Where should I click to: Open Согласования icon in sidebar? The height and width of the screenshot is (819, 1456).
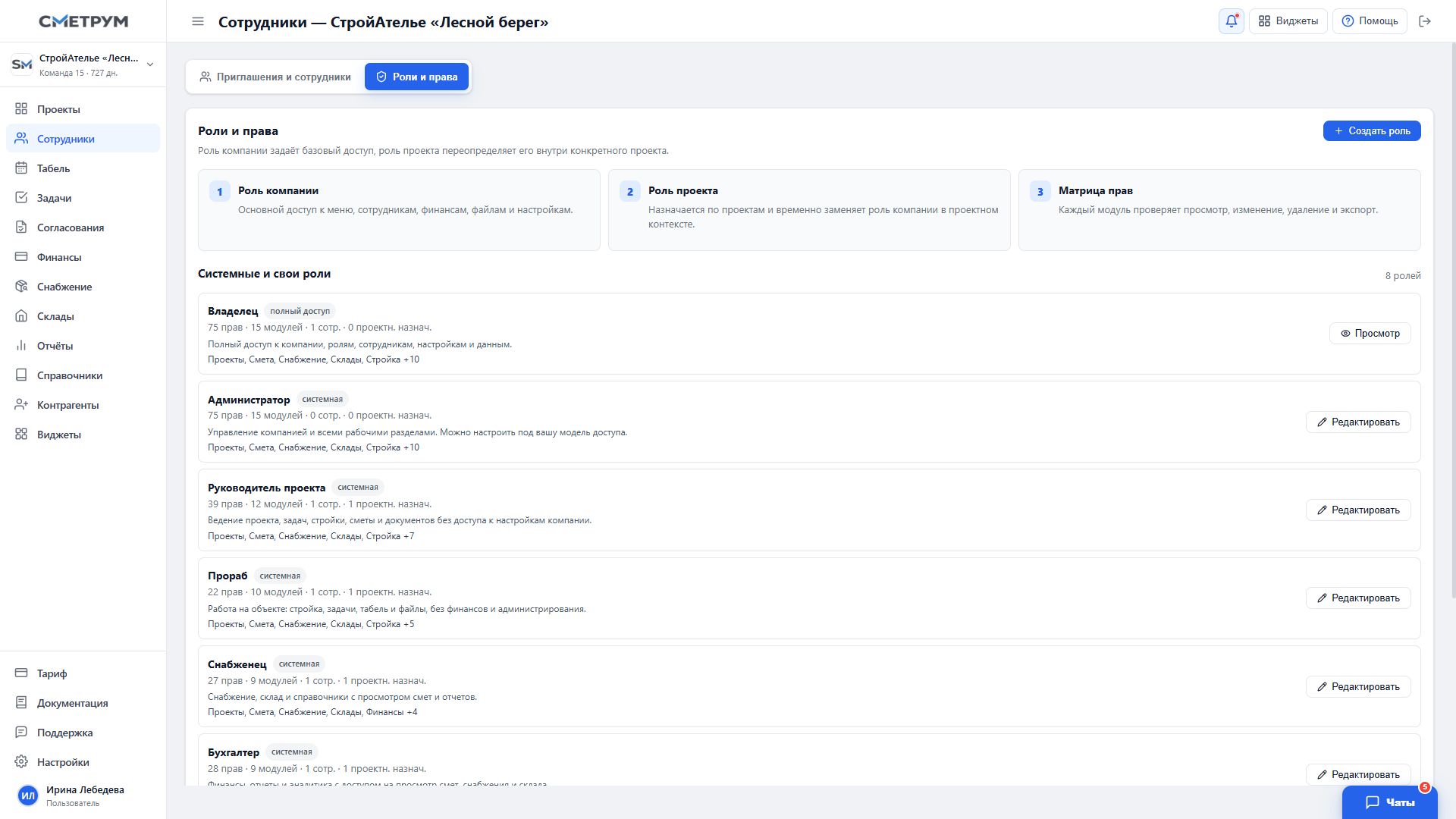click(x=21, y=227)
